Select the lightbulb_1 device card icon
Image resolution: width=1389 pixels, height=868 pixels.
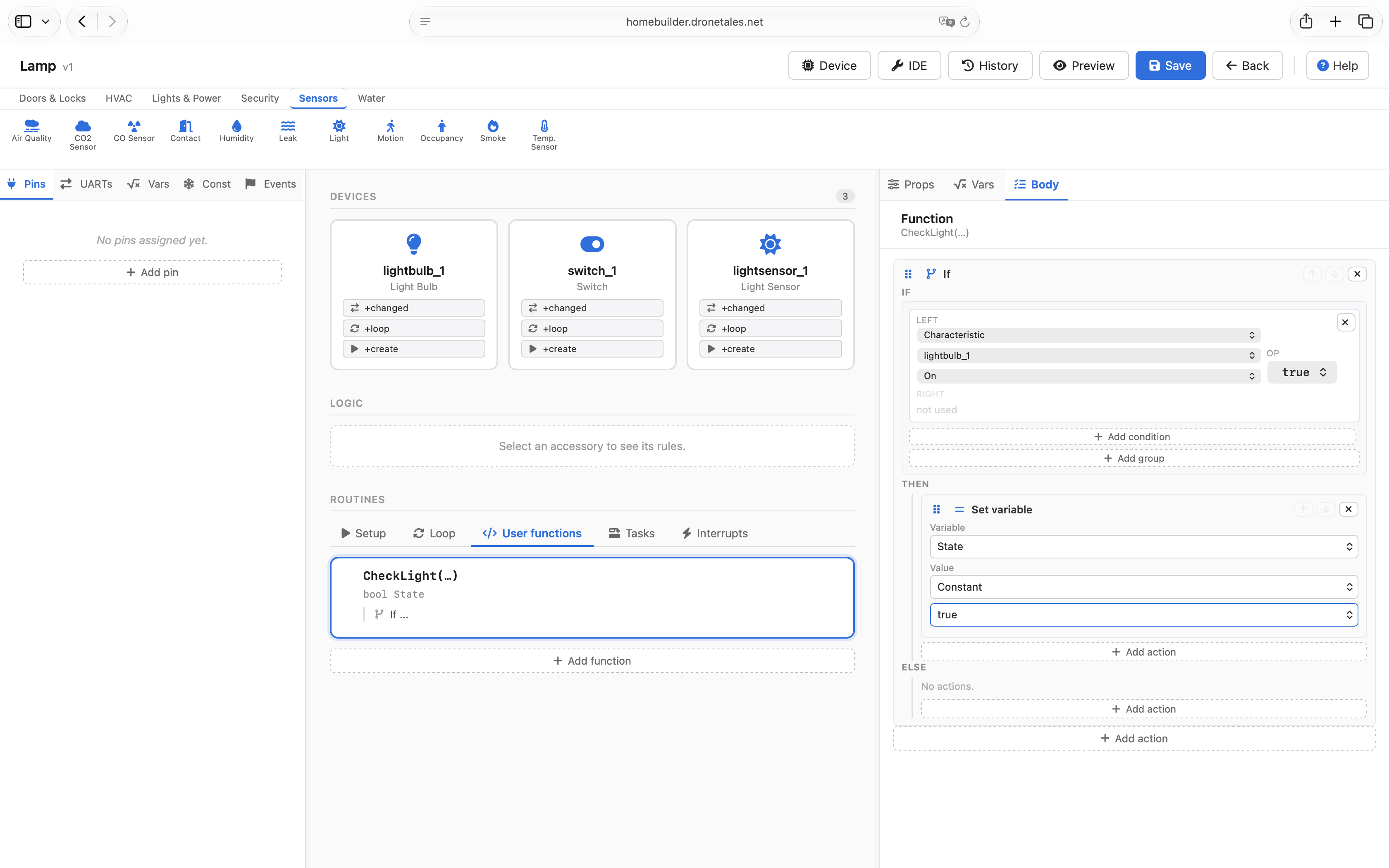[414, 244]
